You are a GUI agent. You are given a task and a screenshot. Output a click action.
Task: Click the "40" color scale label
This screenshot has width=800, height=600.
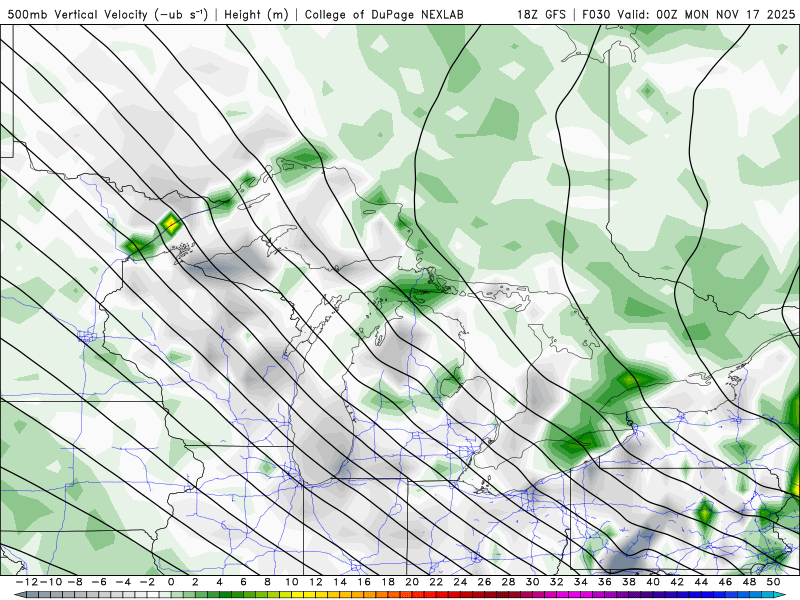[653, 582]
